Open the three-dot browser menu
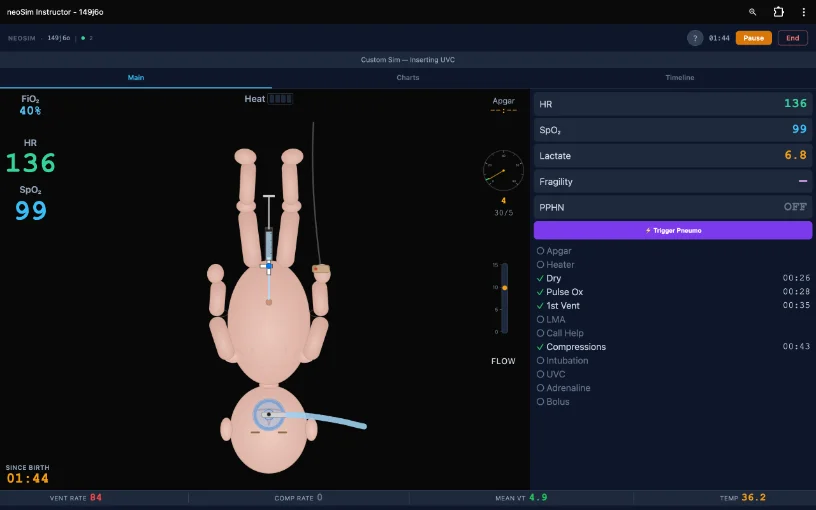This screenshot has height=510, width=816. (804, 12)
